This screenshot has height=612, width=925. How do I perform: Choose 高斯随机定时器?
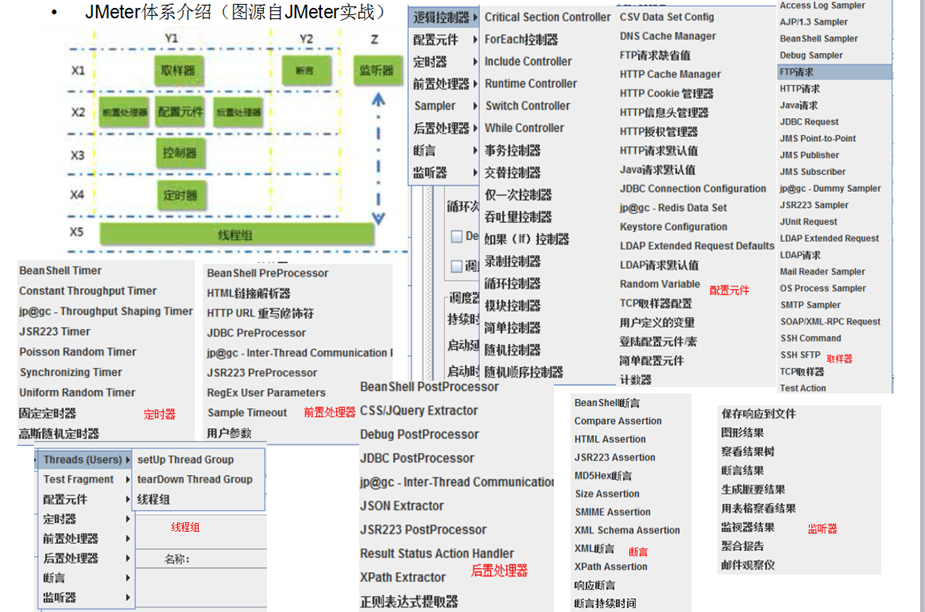[x=59, y=434]
